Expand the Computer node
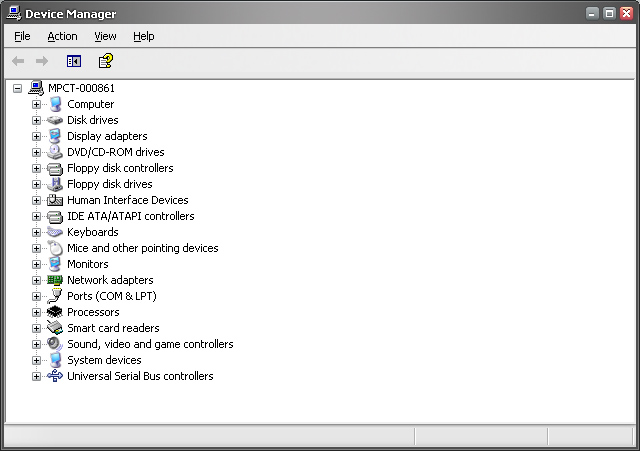 coord(36,104)
